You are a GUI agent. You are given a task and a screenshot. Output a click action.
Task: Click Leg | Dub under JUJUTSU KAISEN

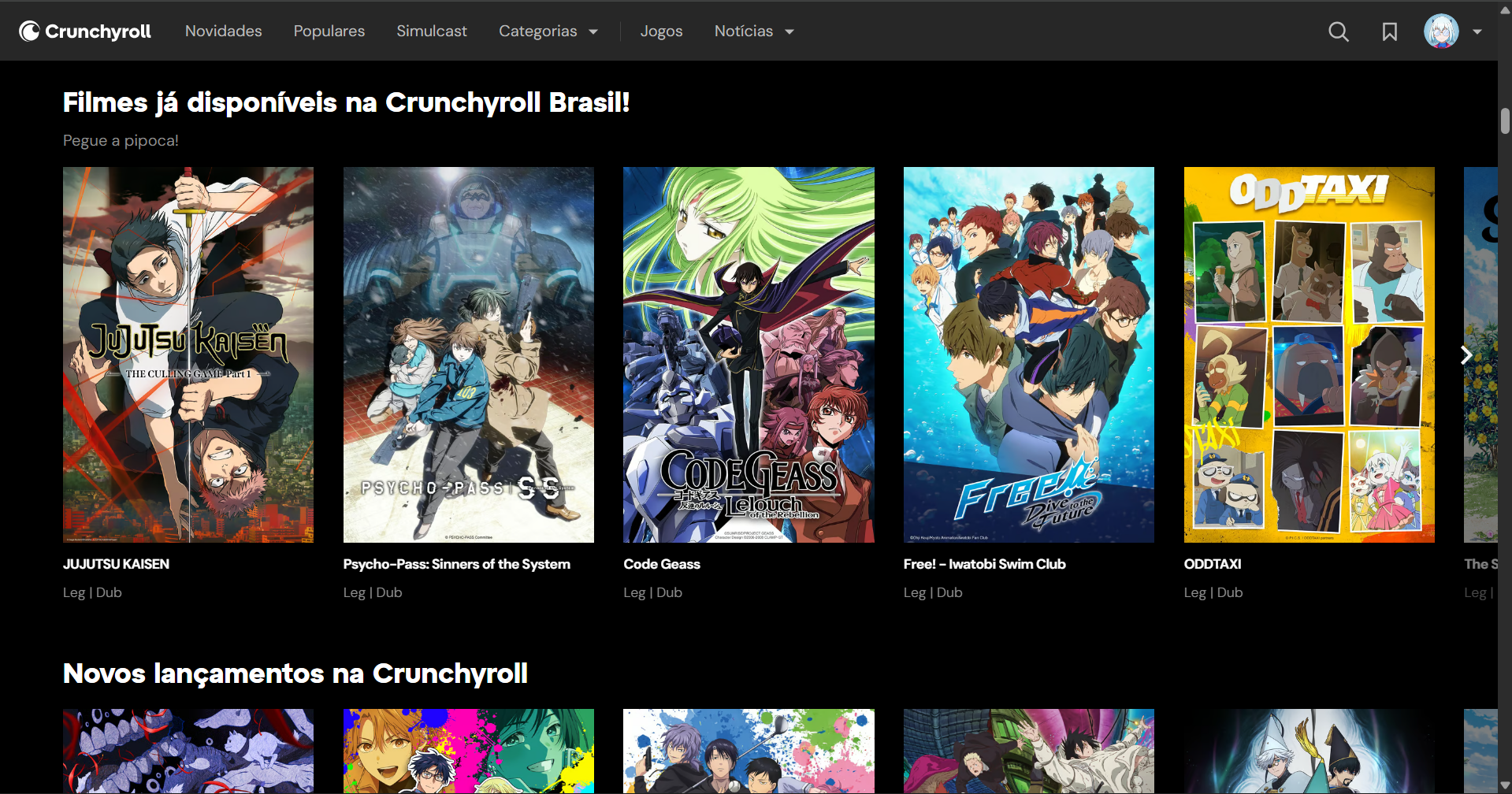pos(92,592)
